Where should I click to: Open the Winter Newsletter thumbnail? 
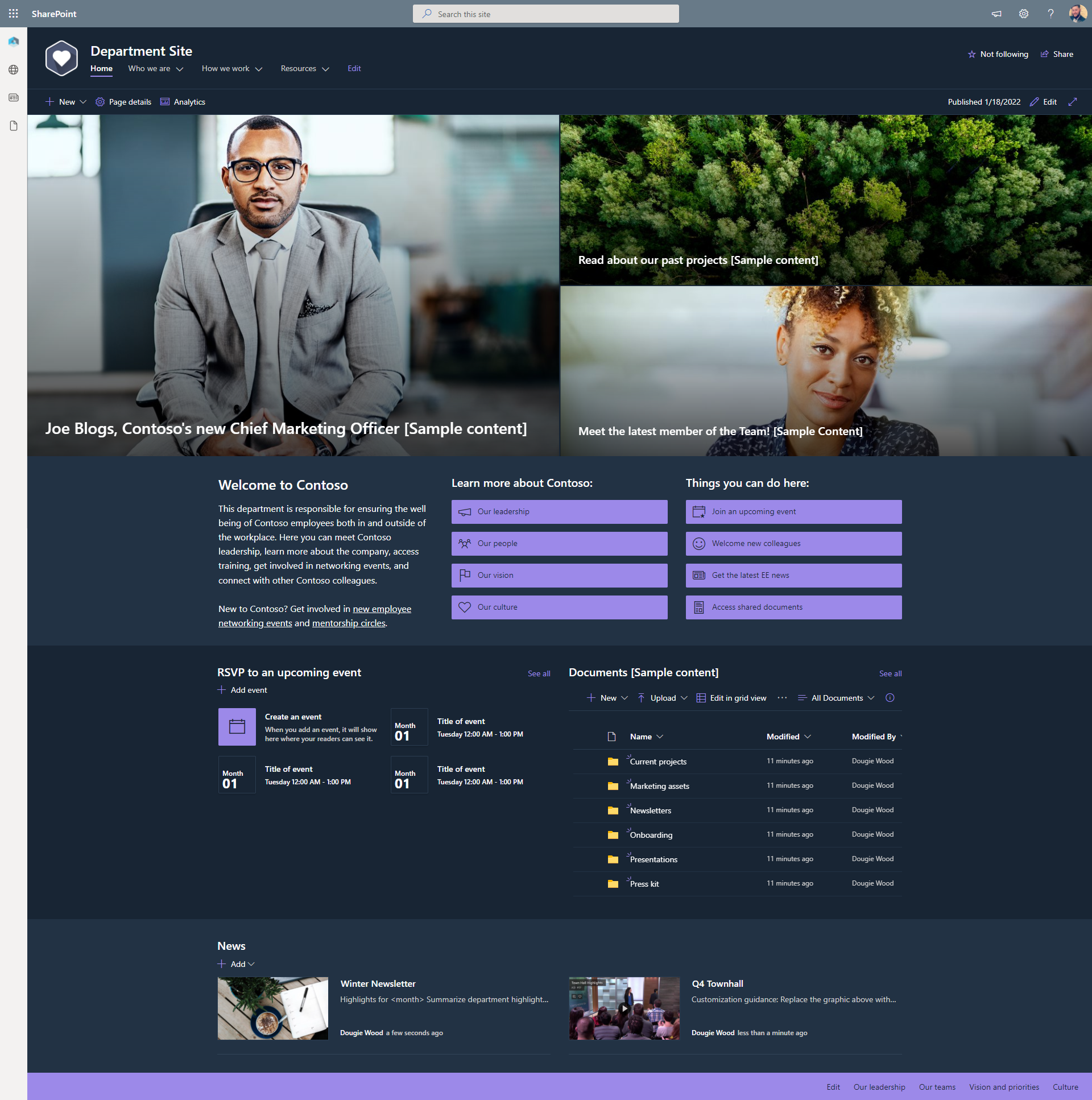(272, 1009)
